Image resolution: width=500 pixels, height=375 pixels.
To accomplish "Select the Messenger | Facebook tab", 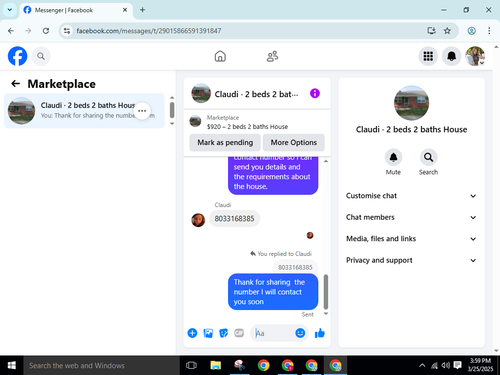I will (76, 10).
